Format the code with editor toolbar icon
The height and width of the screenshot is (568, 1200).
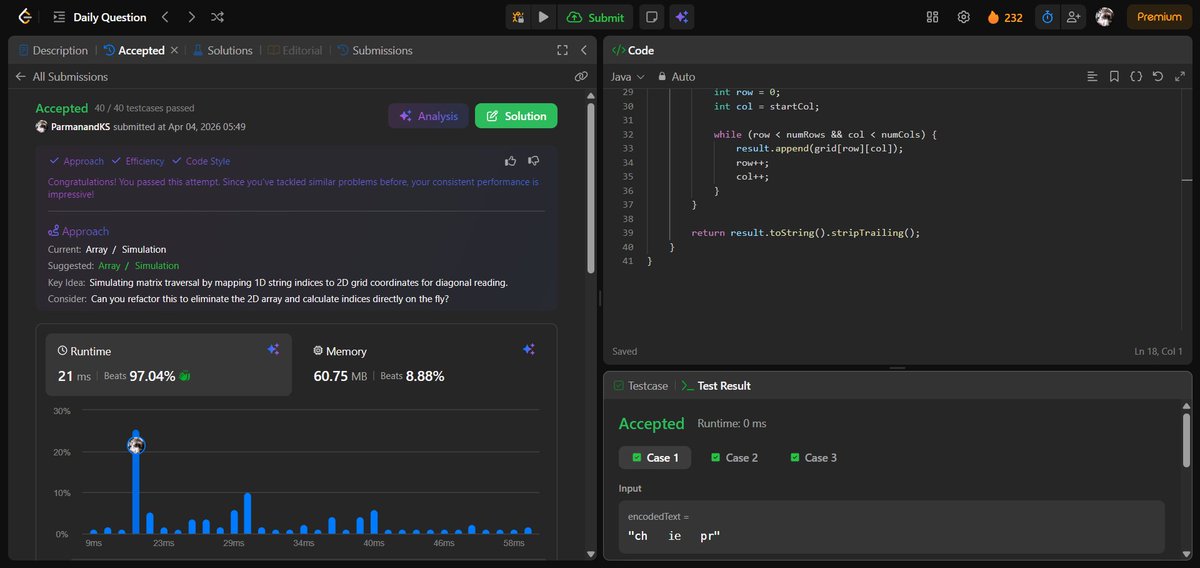point(1092,76)
